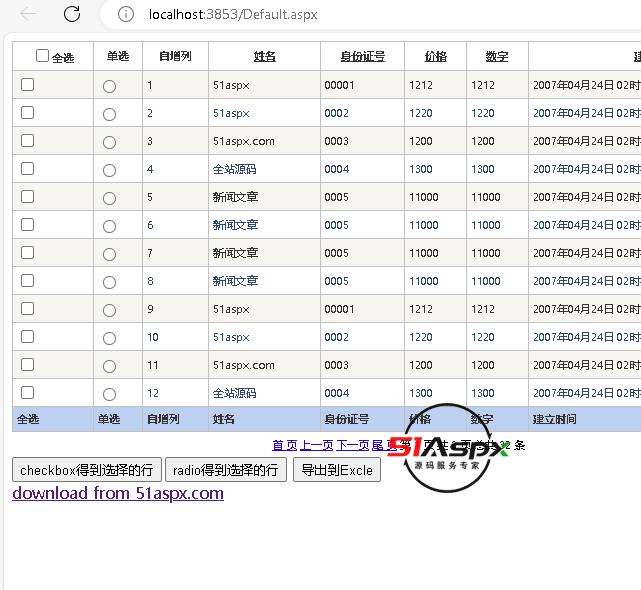Click the address bar URL localhost:3853/Default.aspx
This screenshot has height=590, width=641.
pos(233,15)
